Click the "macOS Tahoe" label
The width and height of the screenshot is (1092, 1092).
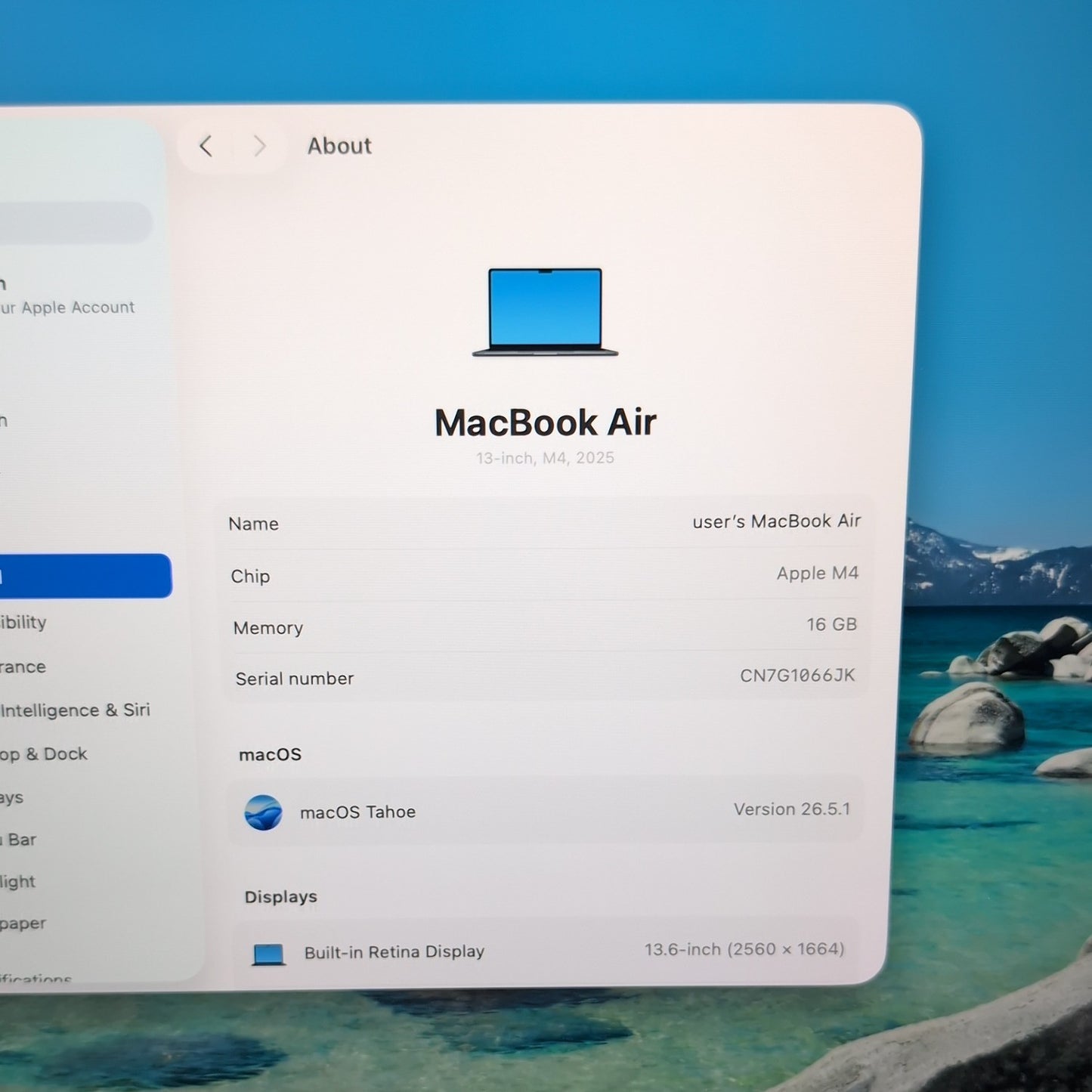point(357,812)
